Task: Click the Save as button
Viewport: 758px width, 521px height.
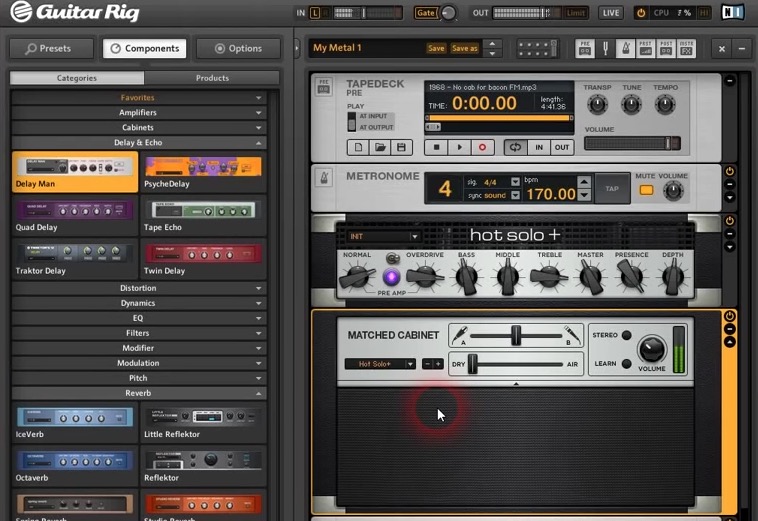Action: [x=464, y=48]
